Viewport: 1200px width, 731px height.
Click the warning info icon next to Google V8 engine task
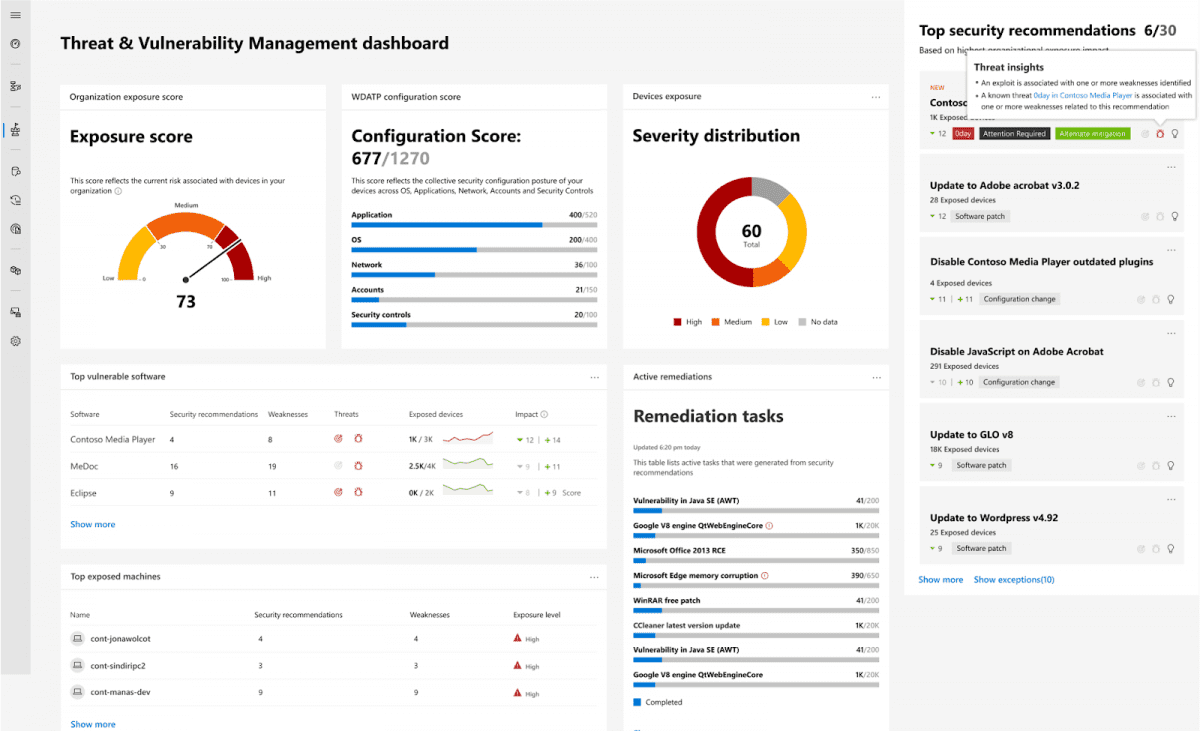point(769,525)
